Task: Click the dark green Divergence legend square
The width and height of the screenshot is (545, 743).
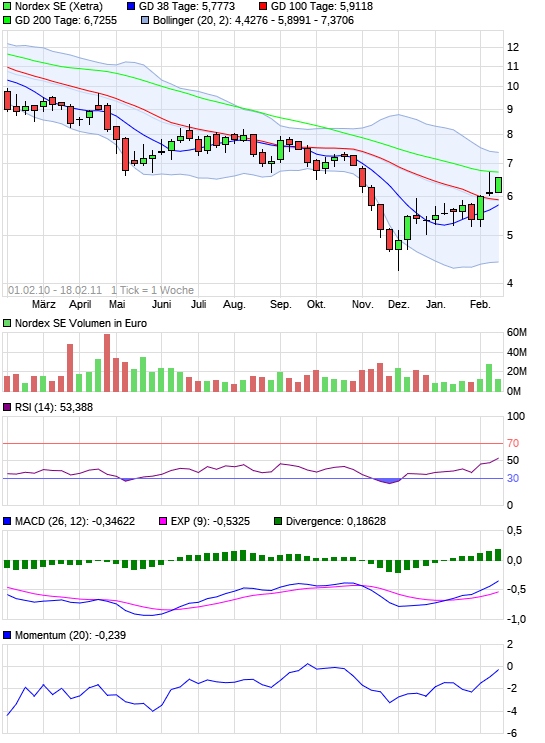Action: click(278, 521)
